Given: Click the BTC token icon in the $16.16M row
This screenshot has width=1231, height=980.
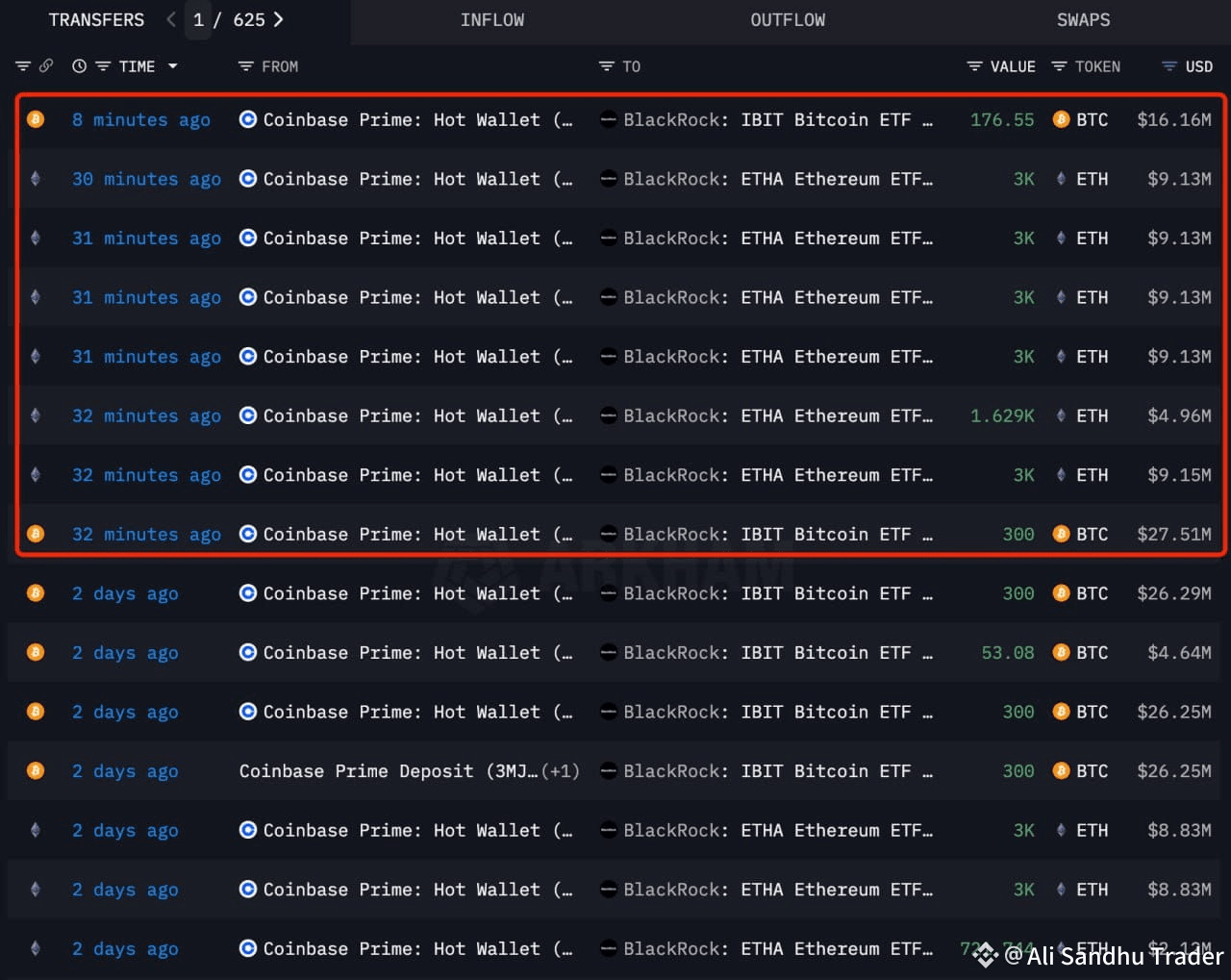Looking at the screenshot, I should pyautogui.click(x=1062, y=119).
